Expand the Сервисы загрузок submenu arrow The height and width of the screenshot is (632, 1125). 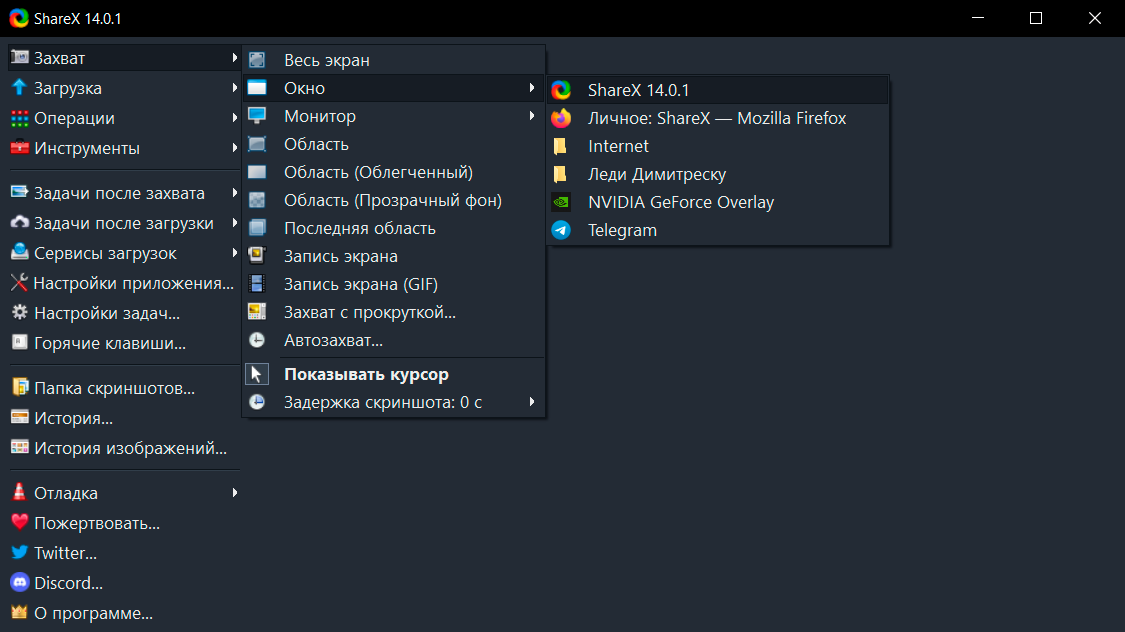234,253
